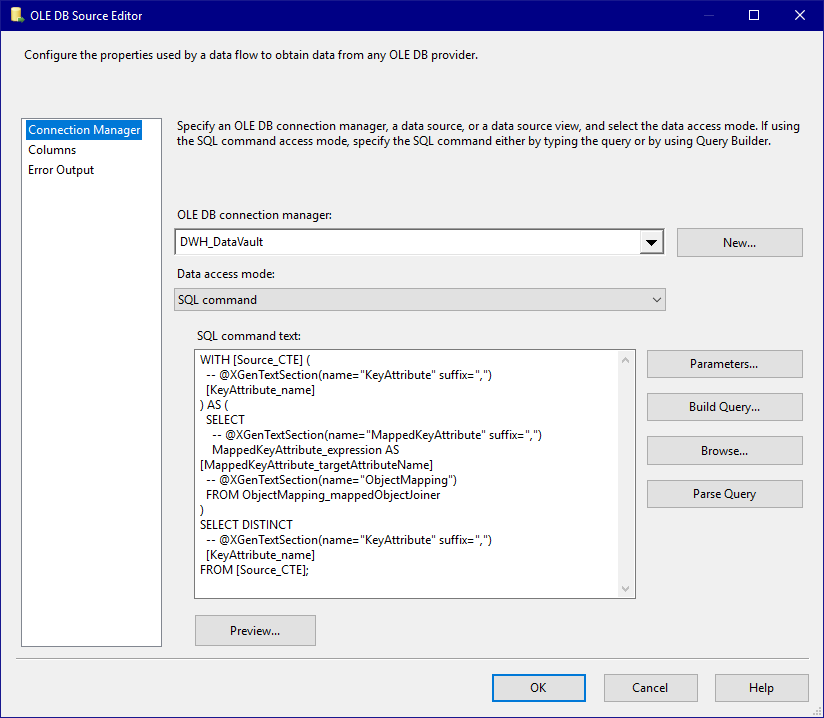Click the Browse... button
Image resolution: width=824 pixels, height=718 pixels.
(724, 450)
